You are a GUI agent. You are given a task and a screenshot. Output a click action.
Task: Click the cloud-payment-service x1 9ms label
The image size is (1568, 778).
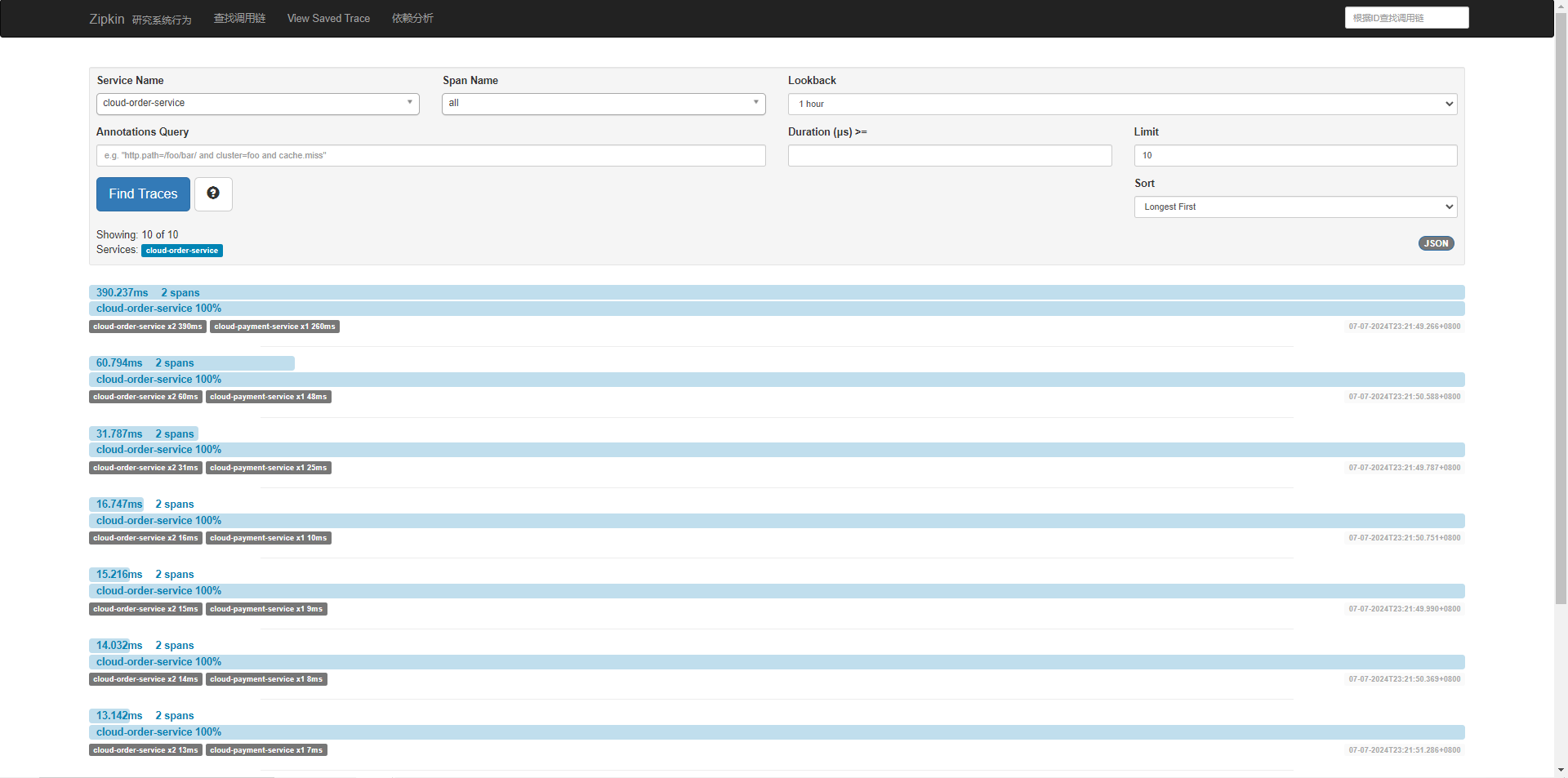266,609
